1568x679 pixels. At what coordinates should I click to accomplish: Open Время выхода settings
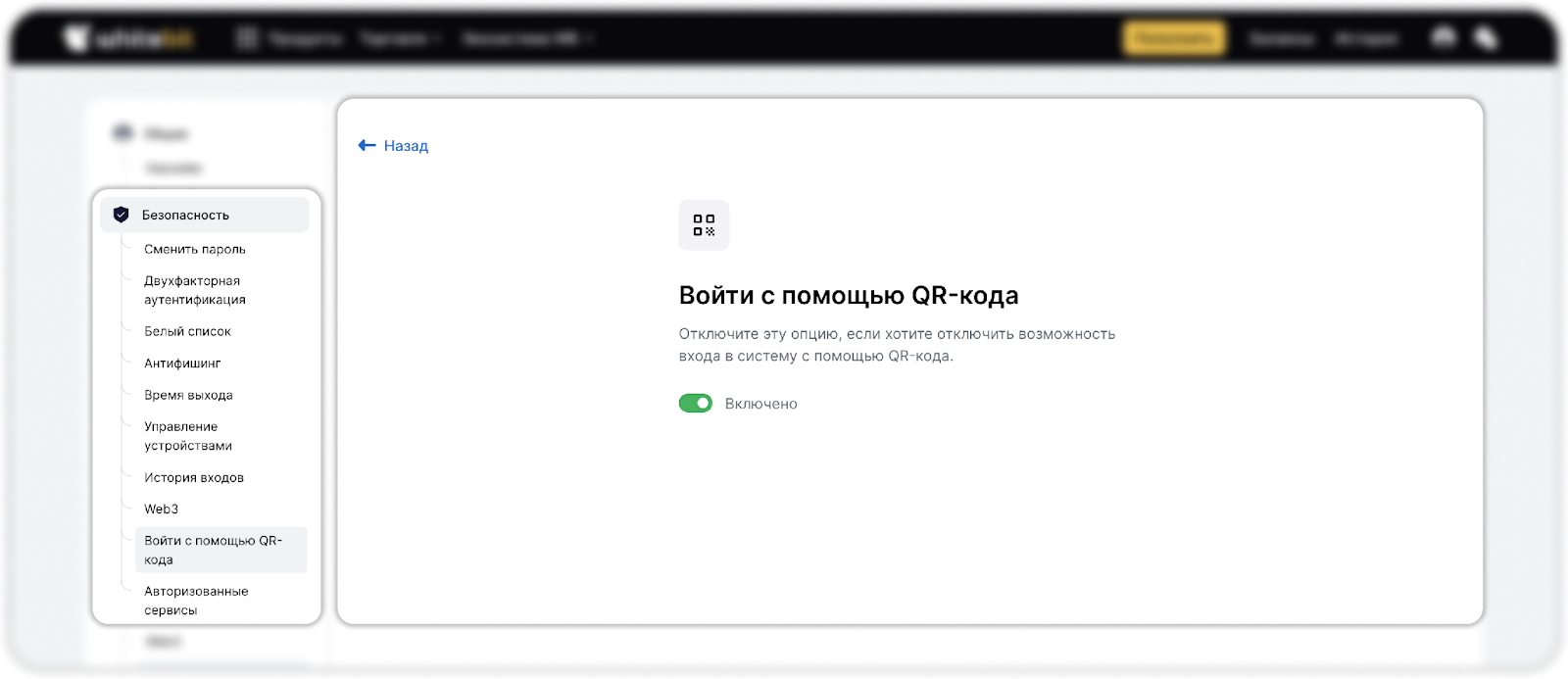tap(188, 395)
